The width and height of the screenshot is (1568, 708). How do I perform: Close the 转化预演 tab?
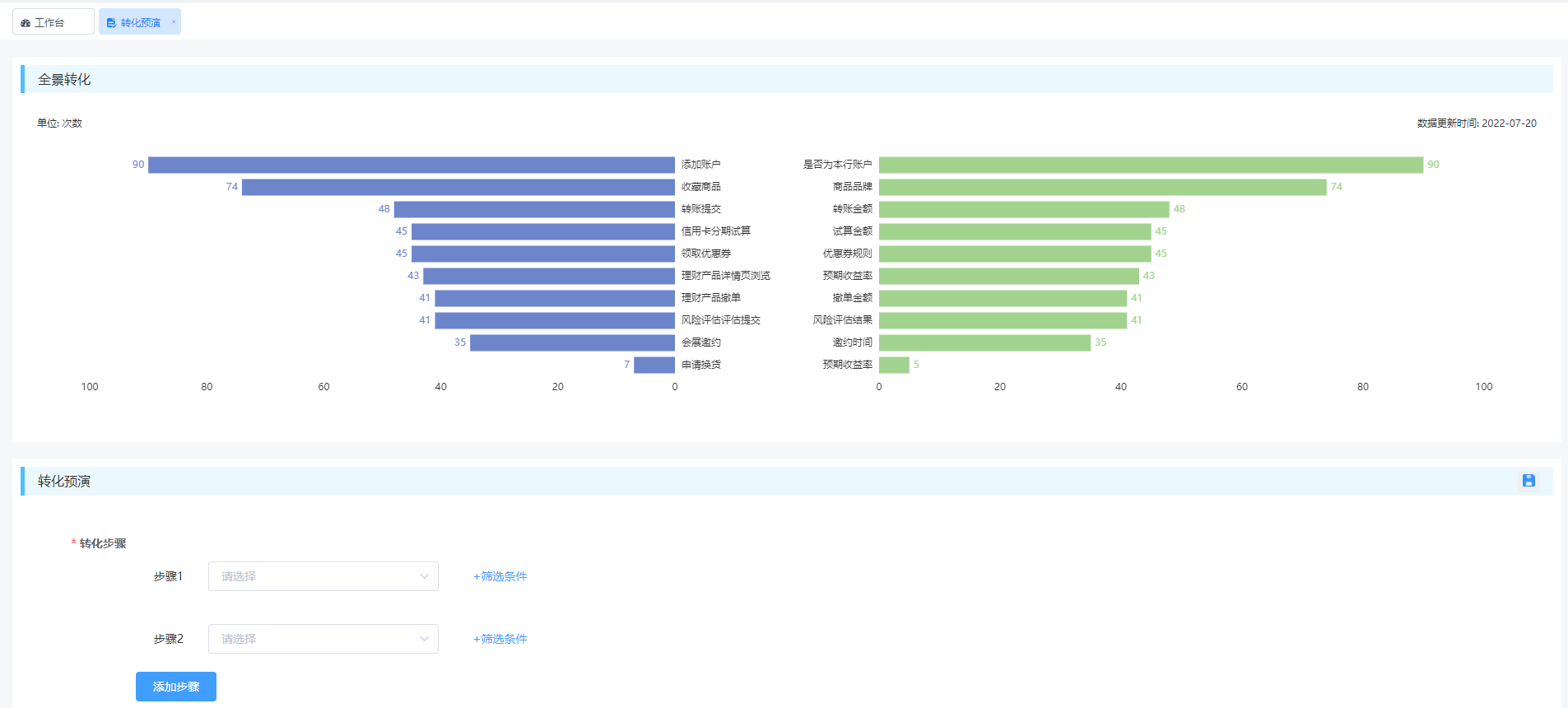tap(174, 22)
